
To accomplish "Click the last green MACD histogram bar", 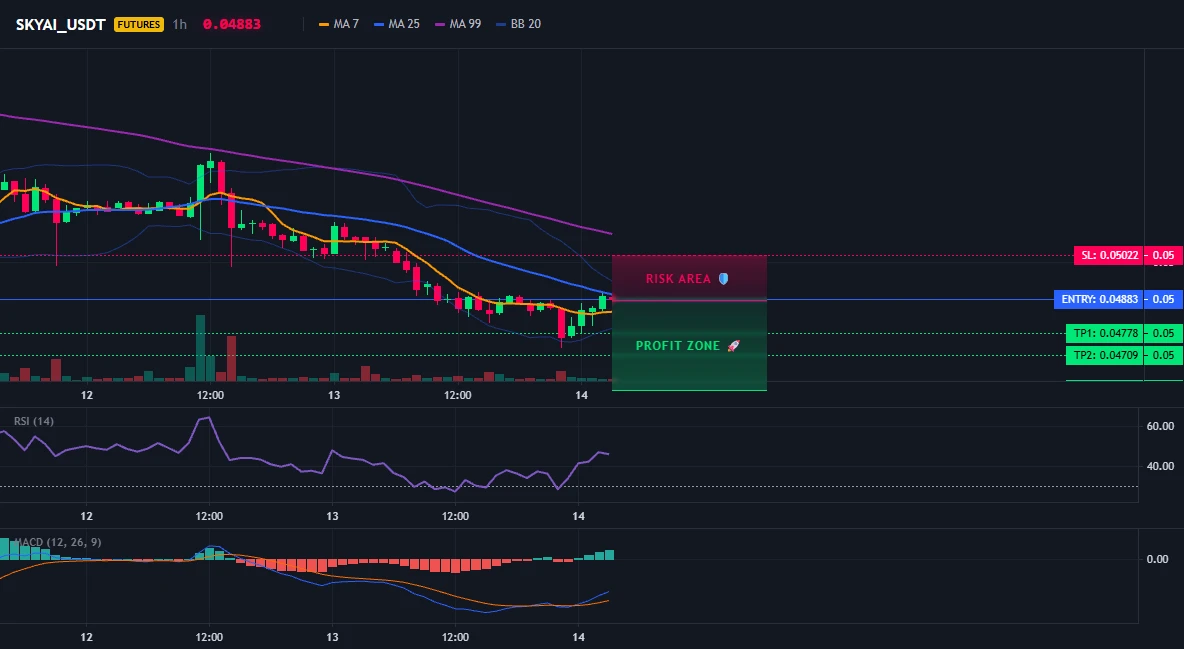I will coord(609,555).
